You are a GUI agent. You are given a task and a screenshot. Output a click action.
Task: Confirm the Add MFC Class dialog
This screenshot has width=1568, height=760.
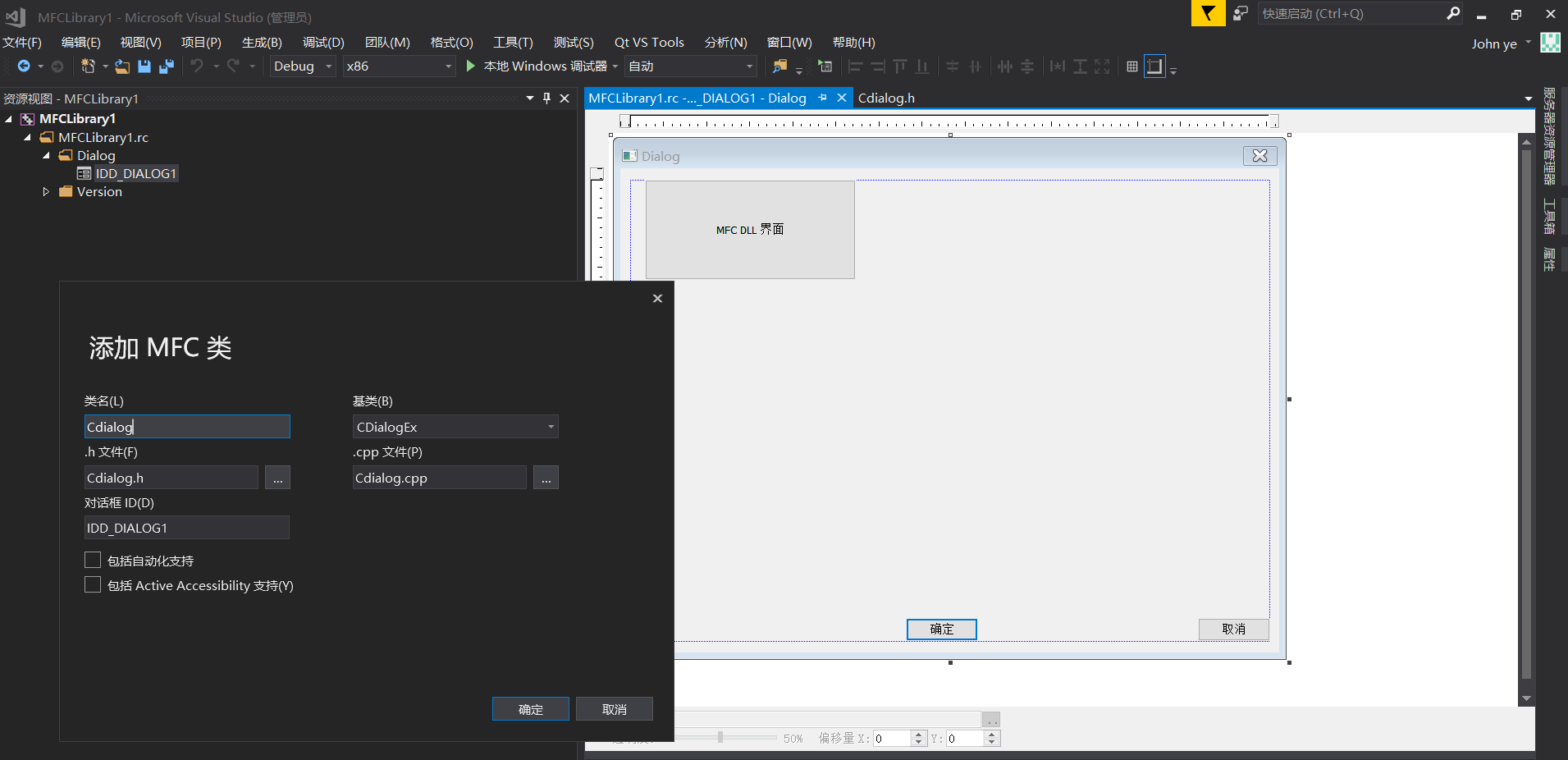(x=530, y=709)
